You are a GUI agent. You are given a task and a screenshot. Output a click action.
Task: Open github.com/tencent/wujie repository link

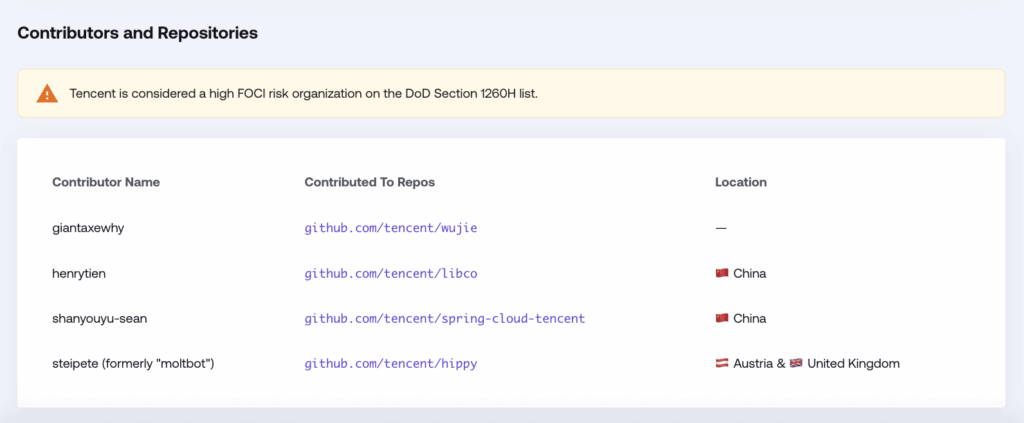point(391,228)
